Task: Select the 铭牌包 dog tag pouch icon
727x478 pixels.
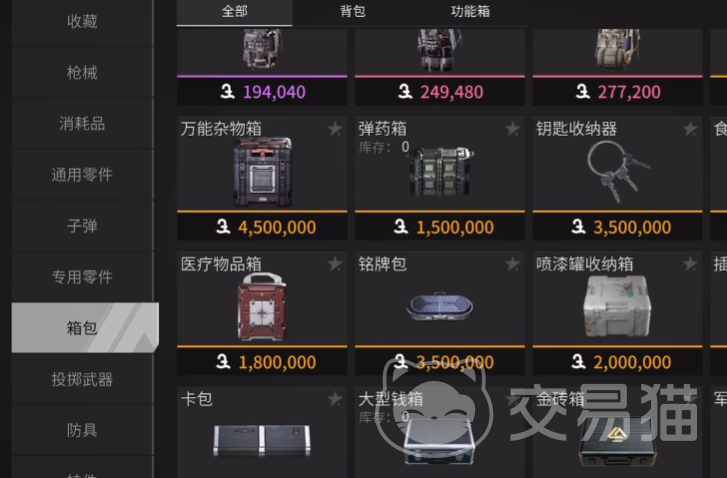Action: click(440, 306)
